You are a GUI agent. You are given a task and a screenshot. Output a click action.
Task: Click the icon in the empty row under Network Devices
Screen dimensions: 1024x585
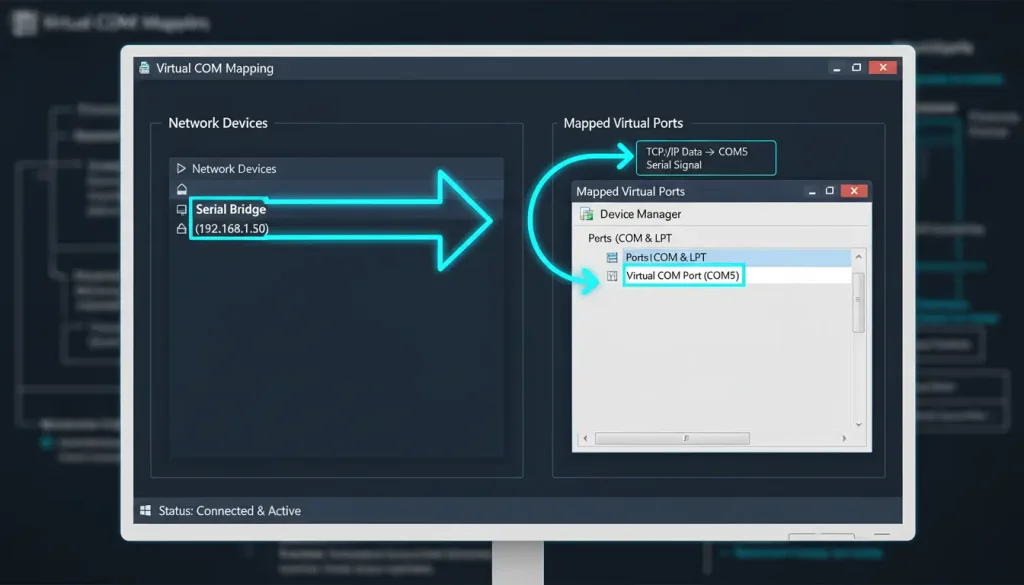(181, 189)
